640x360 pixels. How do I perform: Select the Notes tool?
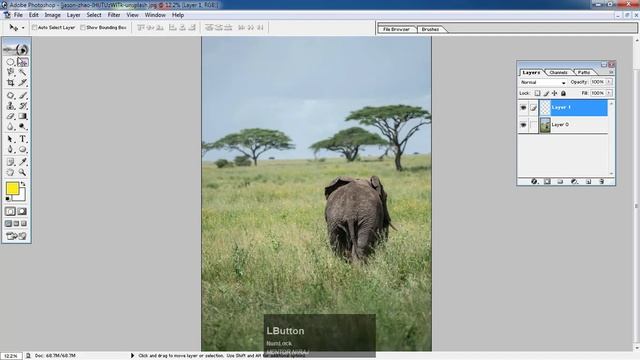(x=10, y=162)
